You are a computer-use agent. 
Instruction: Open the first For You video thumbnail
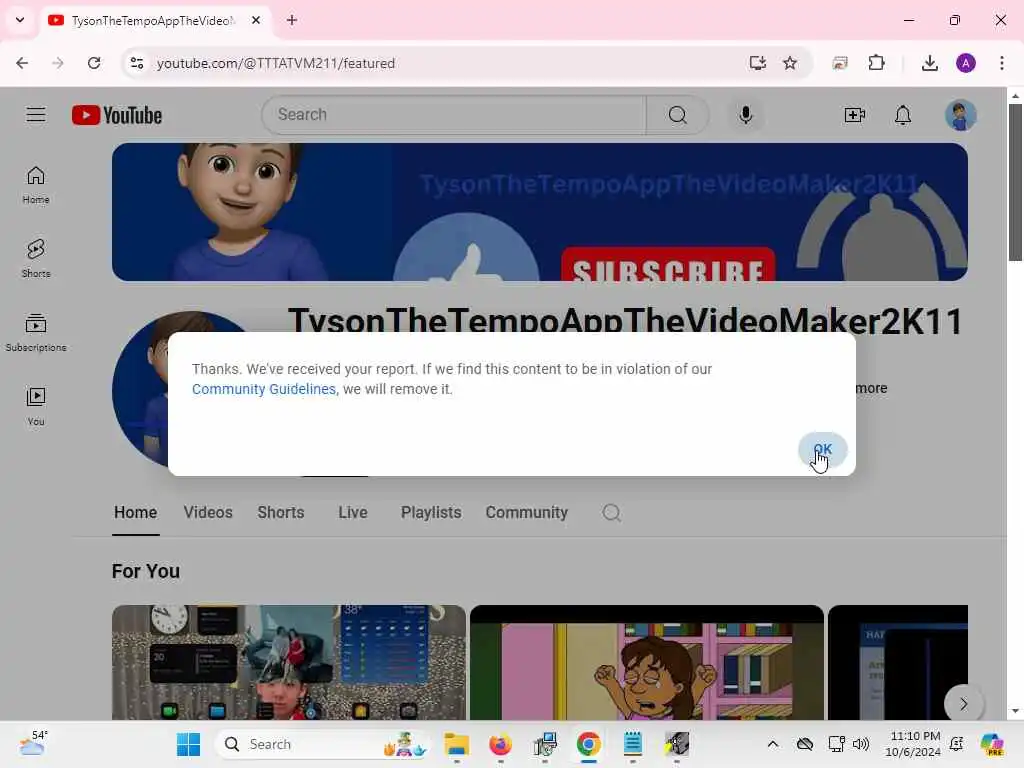(x=289, y=662)
